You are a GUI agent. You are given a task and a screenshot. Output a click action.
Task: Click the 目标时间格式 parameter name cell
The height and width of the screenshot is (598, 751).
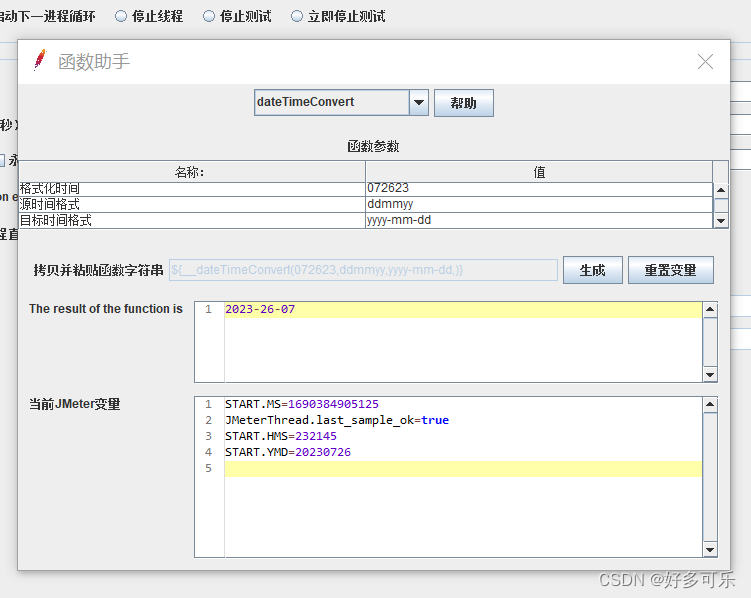(192, 220)
